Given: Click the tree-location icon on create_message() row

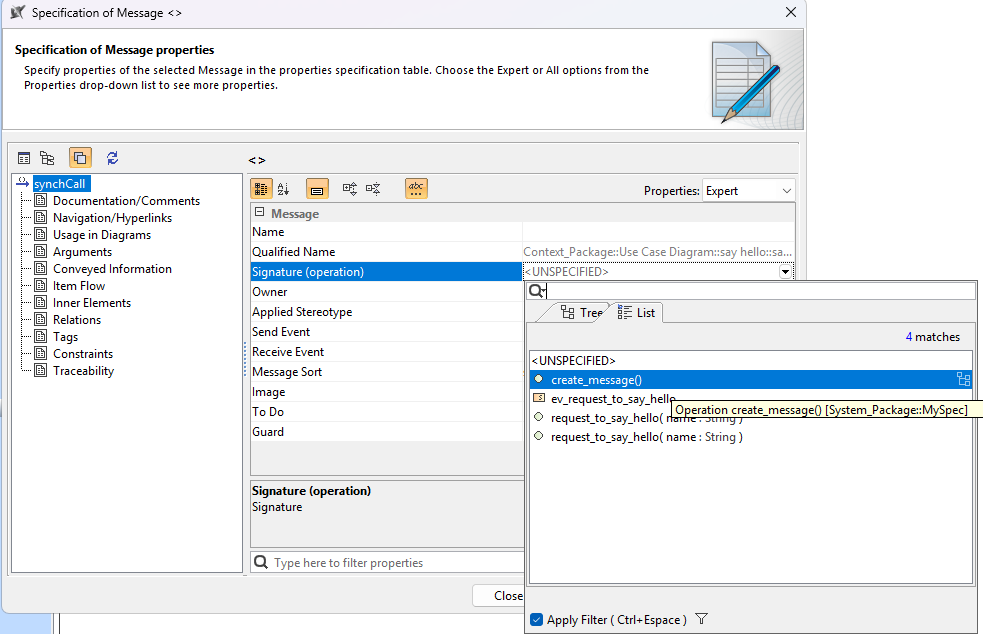Looking at the screenshot, I should pyautogui.click(x=964, y=379).
